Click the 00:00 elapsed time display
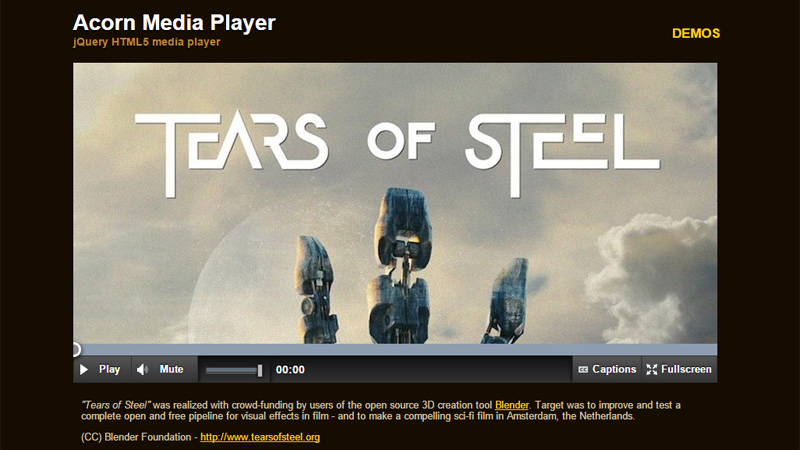The image size is (800, 450). tap(290, 370)
